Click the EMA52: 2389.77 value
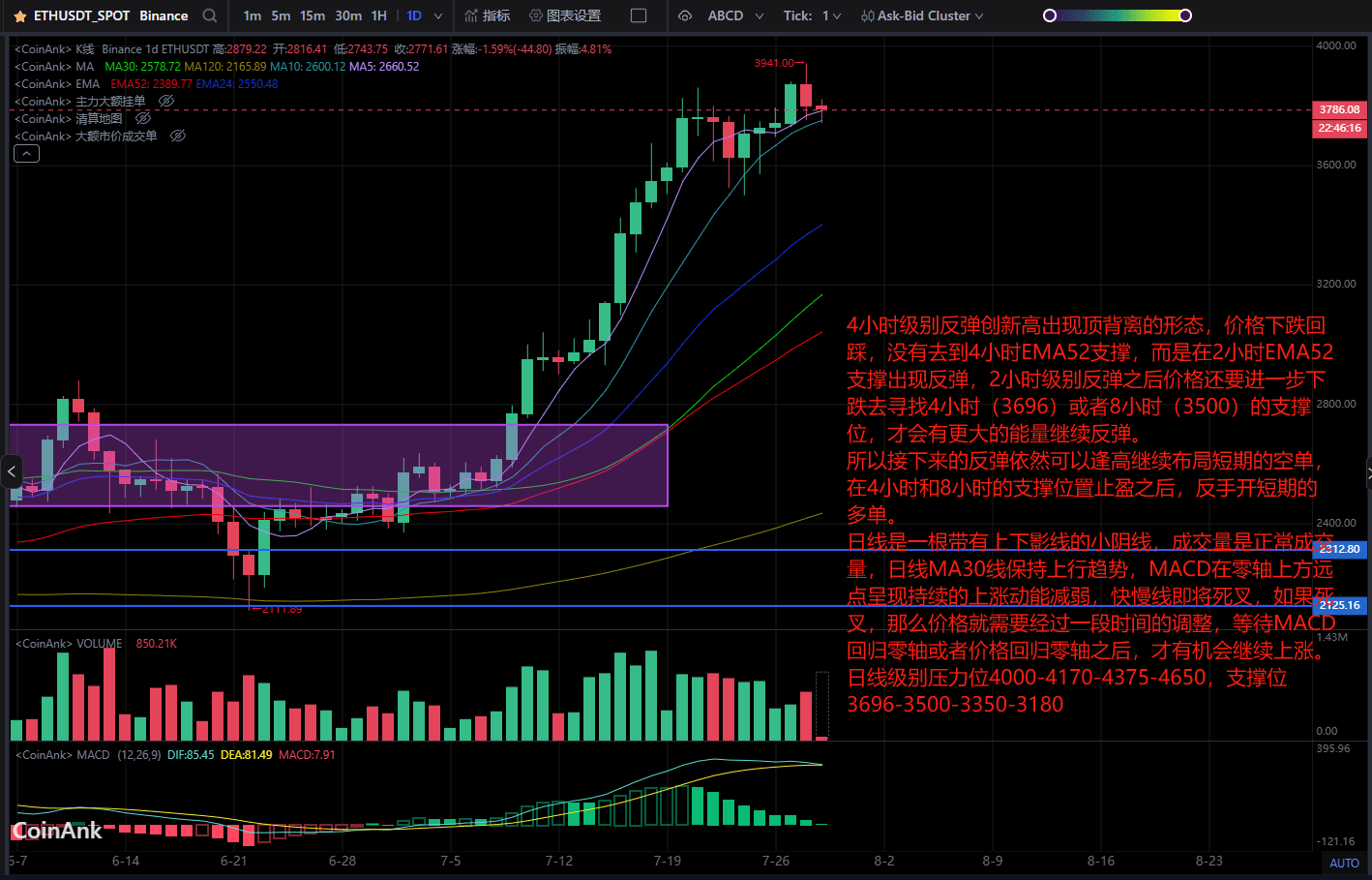This screenshot has width=1372, height=880. [x=151, y=84]
